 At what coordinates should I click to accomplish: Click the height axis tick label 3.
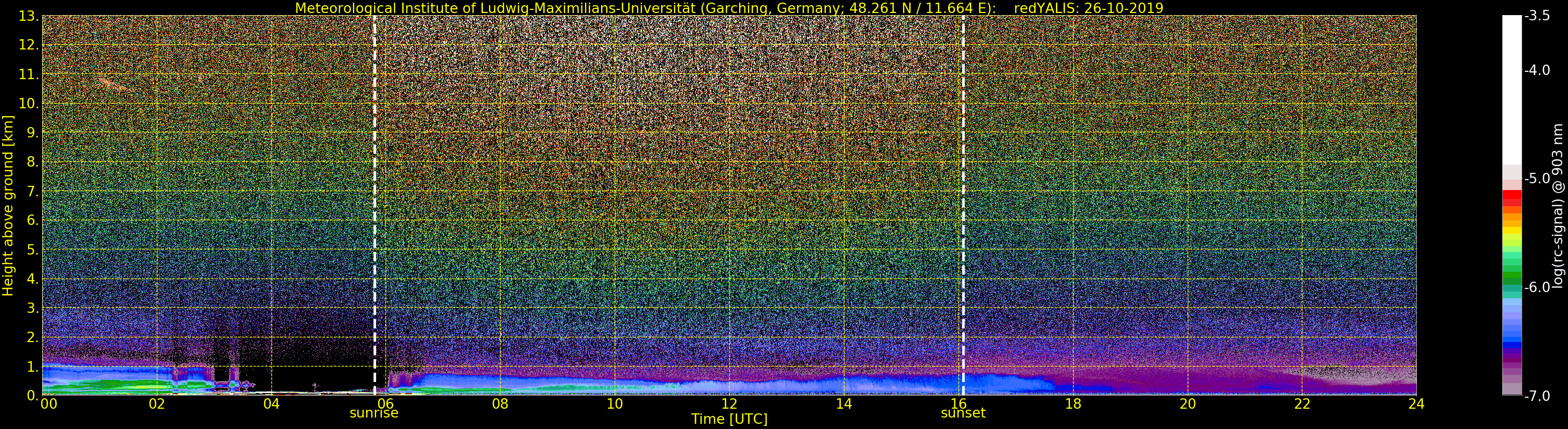(x=32, y=308)
